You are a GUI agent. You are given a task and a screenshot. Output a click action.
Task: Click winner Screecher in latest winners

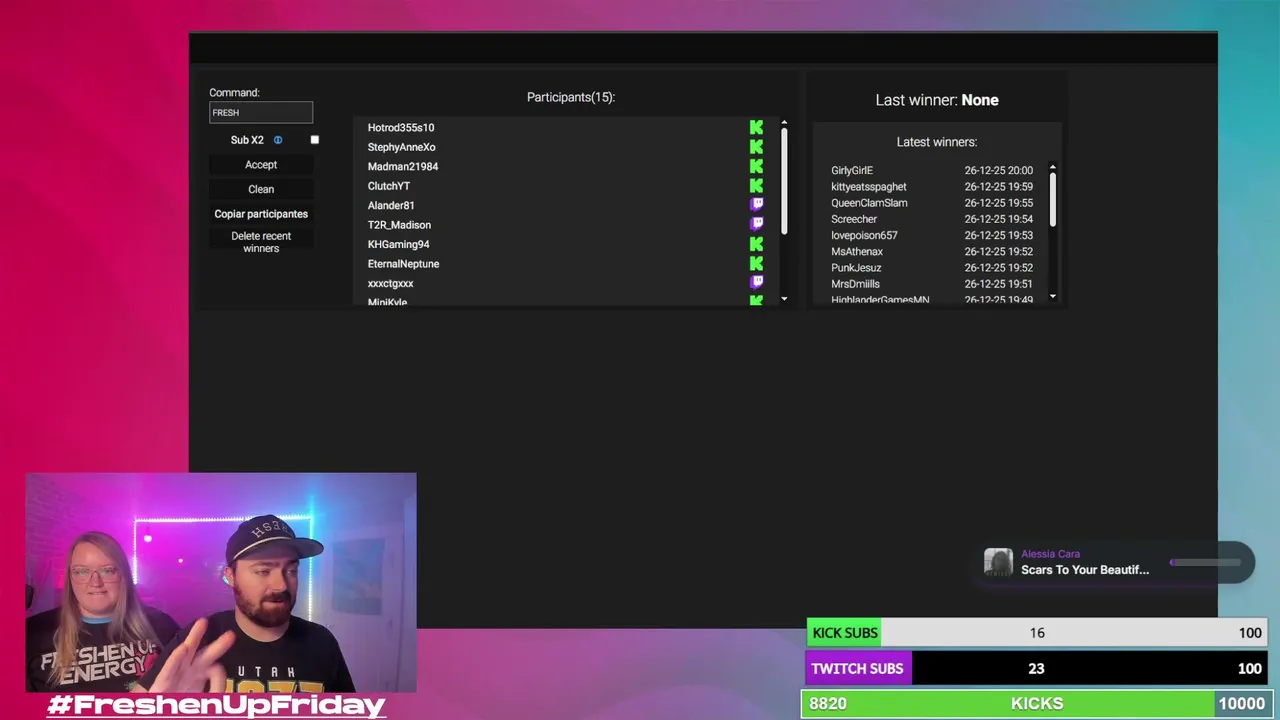(x=854, y=219)
